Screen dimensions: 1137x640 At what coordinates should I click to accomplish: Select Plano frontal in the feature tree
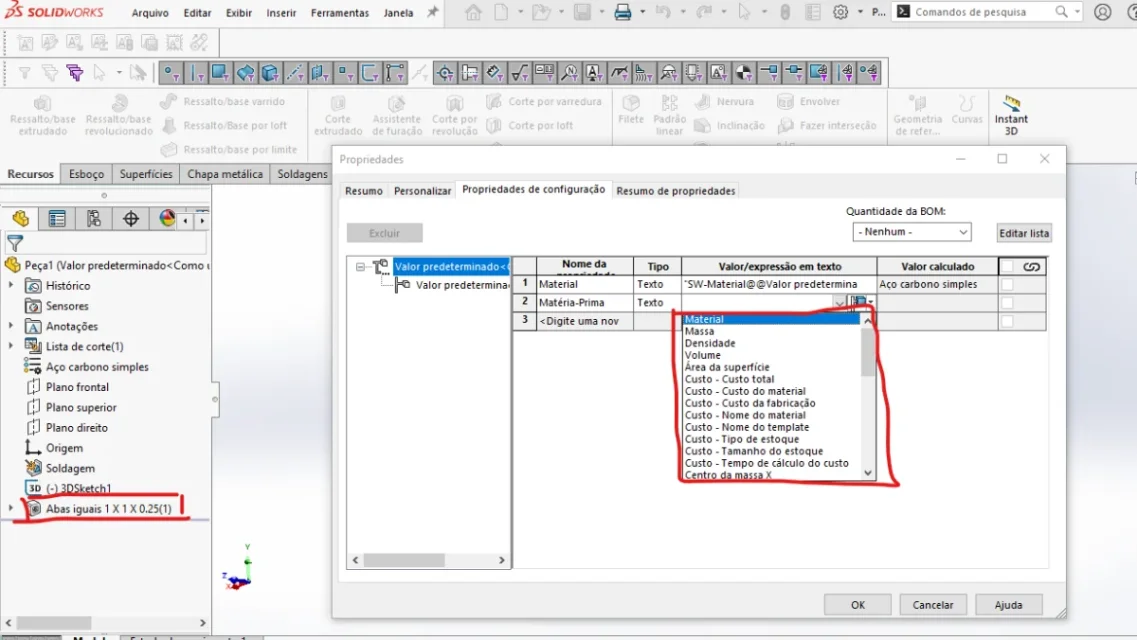point(77,387)
